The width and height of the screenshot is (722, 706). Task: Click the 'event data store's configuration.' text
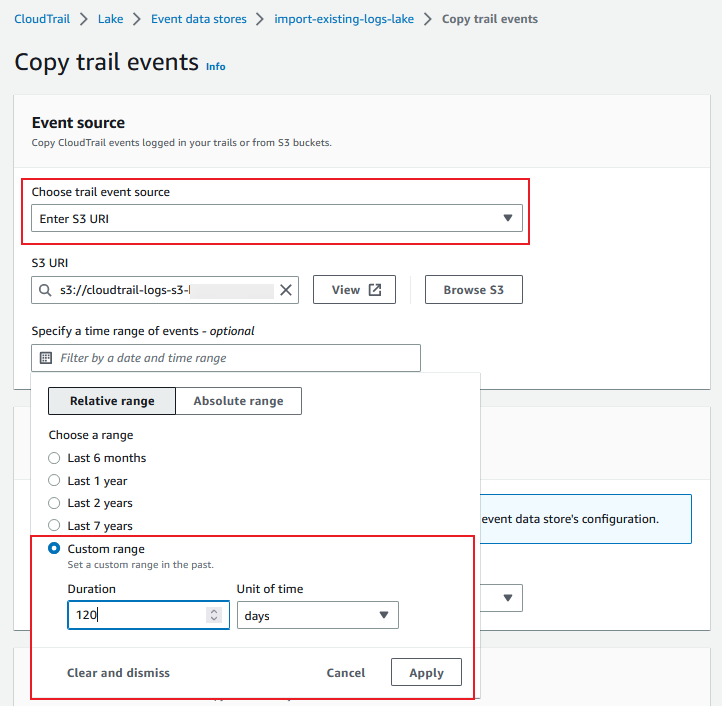point(570,519)
